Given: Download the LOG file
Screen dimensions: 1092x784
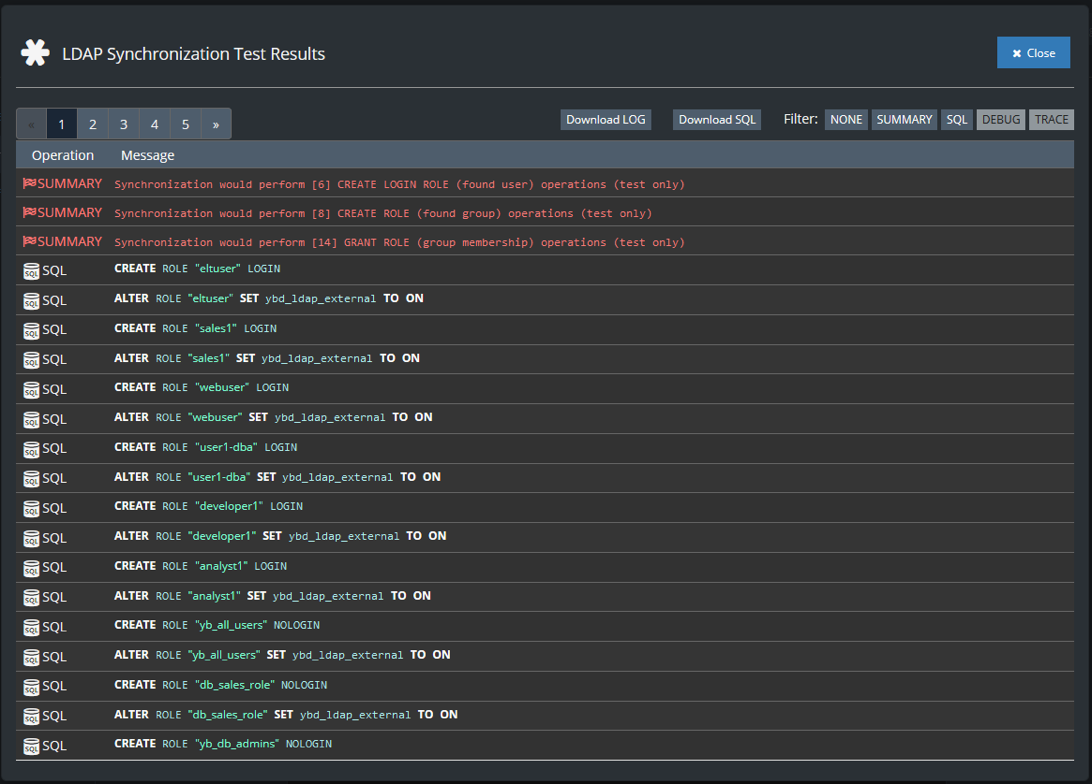Looking at the screenshot, I should tap(606, 120).
